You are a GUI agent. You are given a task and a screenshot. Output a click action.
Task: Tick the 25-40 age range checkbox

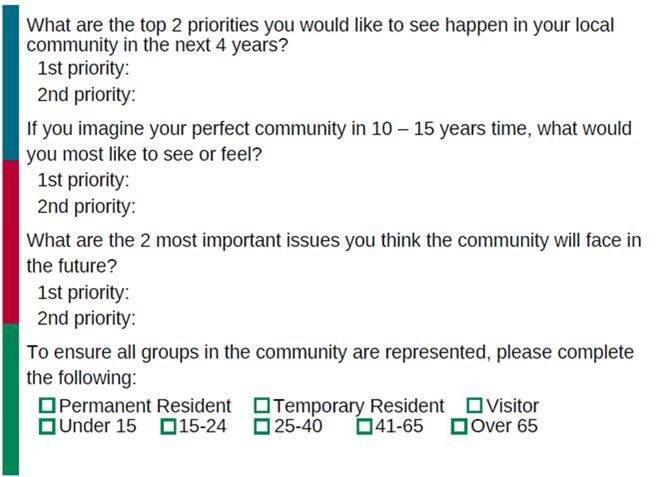point(262,427)
